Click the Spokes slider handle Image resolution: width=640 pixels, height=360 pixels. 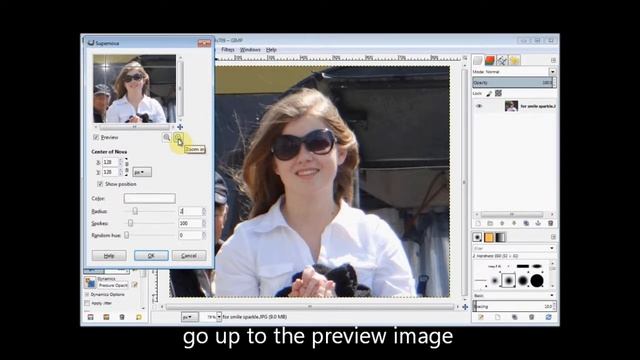tap(131, 223)
